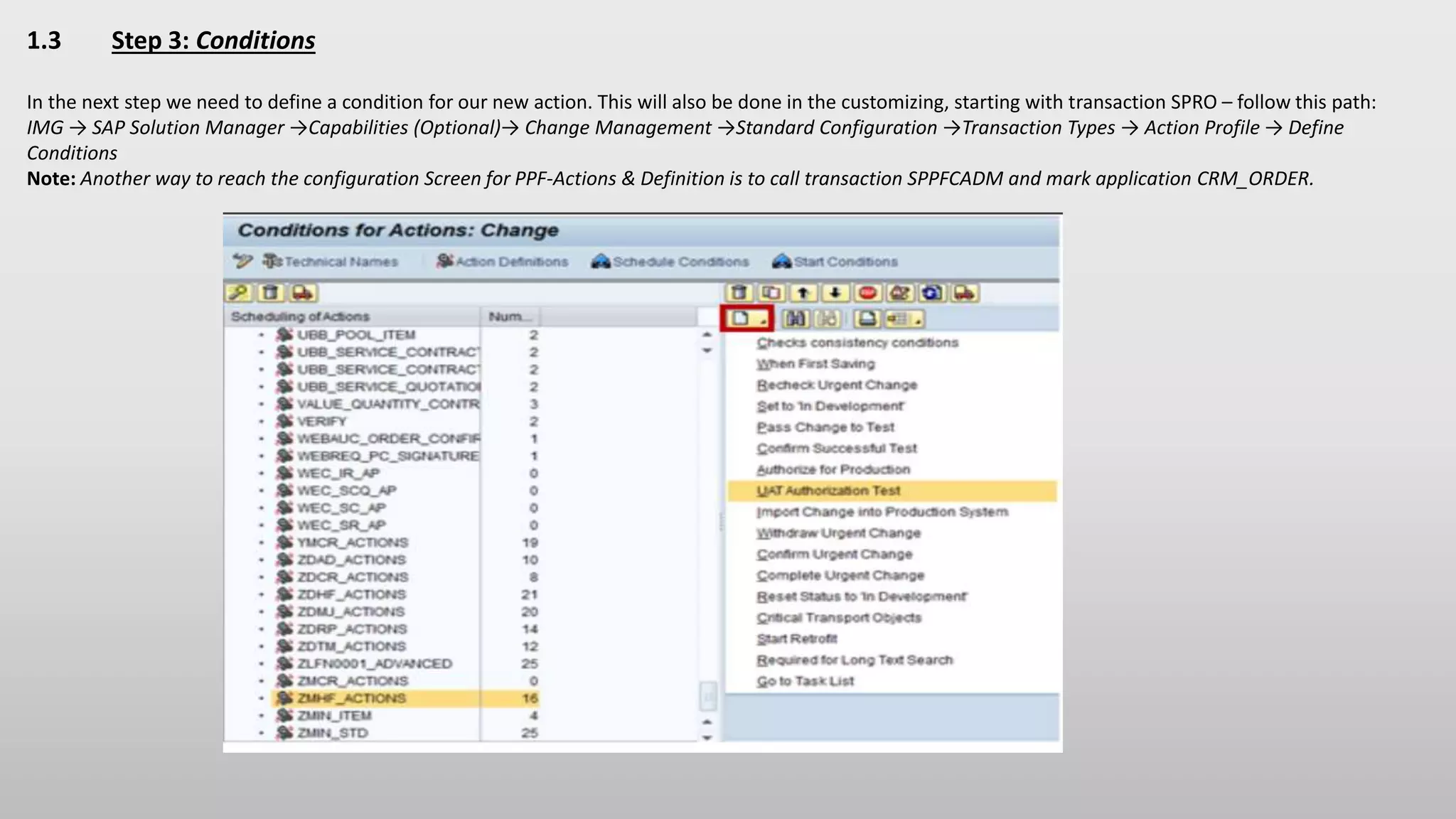Select YMCR_ACTIONS tree entry
Image resolution: width=1456 pixels, height=819 pixels.
[x=352, y=542]
